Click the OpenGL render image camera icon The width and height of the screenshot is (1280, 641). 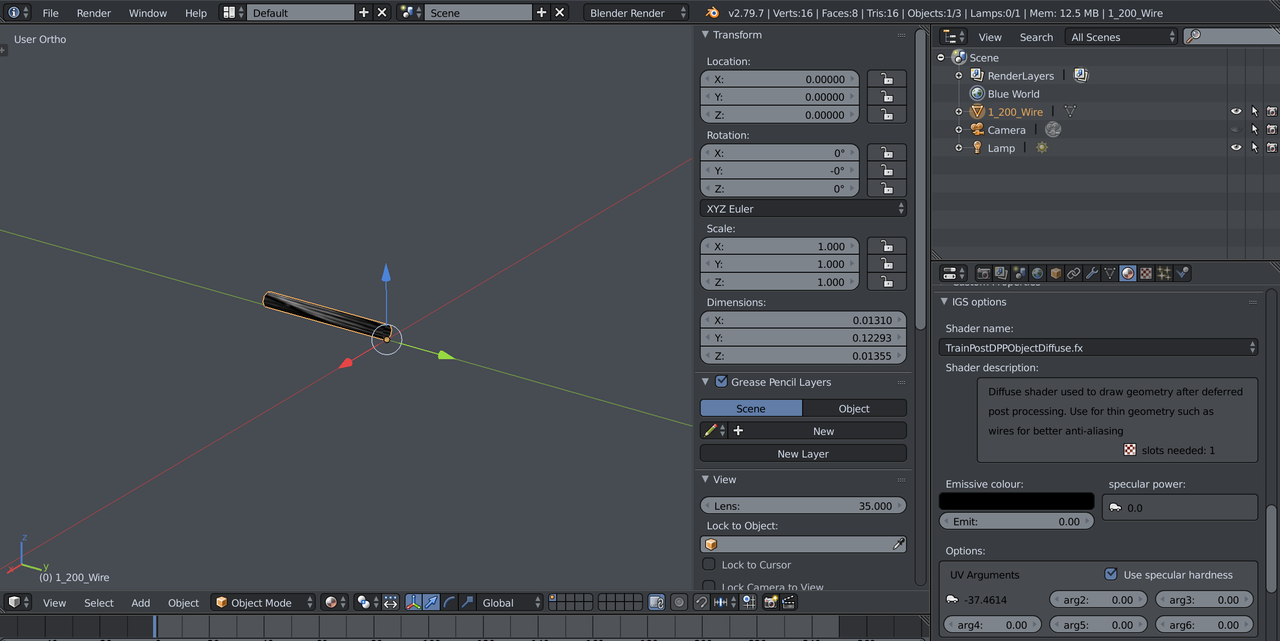(771, 602)
